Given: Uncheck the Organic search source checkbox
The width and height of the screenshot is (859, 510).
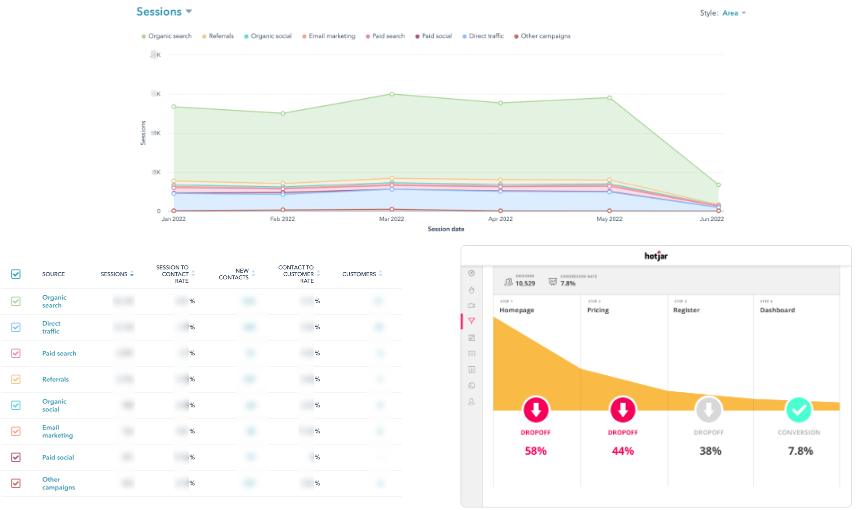Looking at the screenshot, I should pos(16,301).
